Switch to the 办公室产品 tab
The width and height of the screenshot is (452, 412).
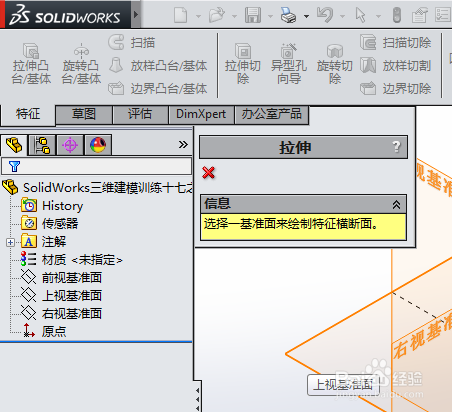pyautogui.click(x=272, y=114)
